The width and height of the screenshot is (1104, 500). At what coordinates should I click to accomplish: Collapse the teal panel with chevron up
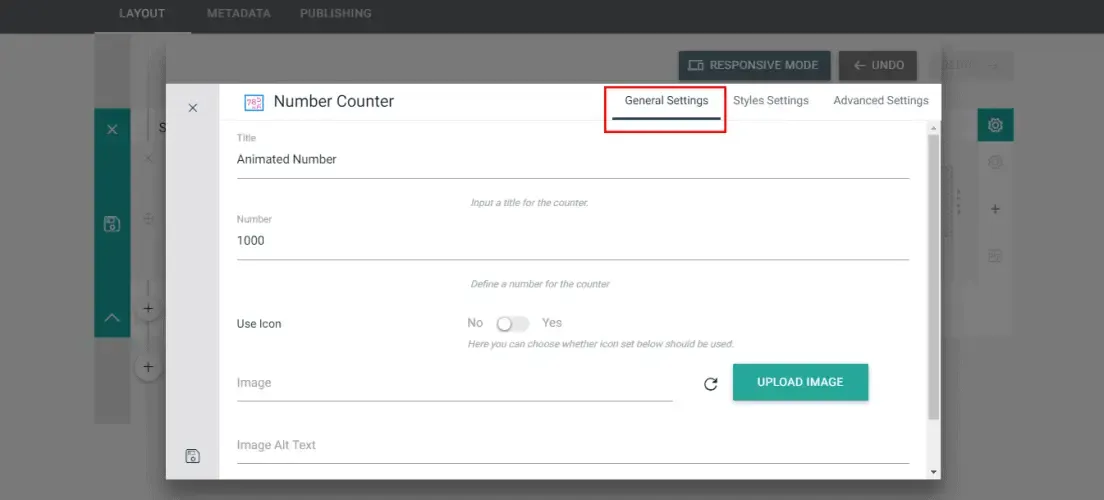pyautogui.click(x=112, y=318)
